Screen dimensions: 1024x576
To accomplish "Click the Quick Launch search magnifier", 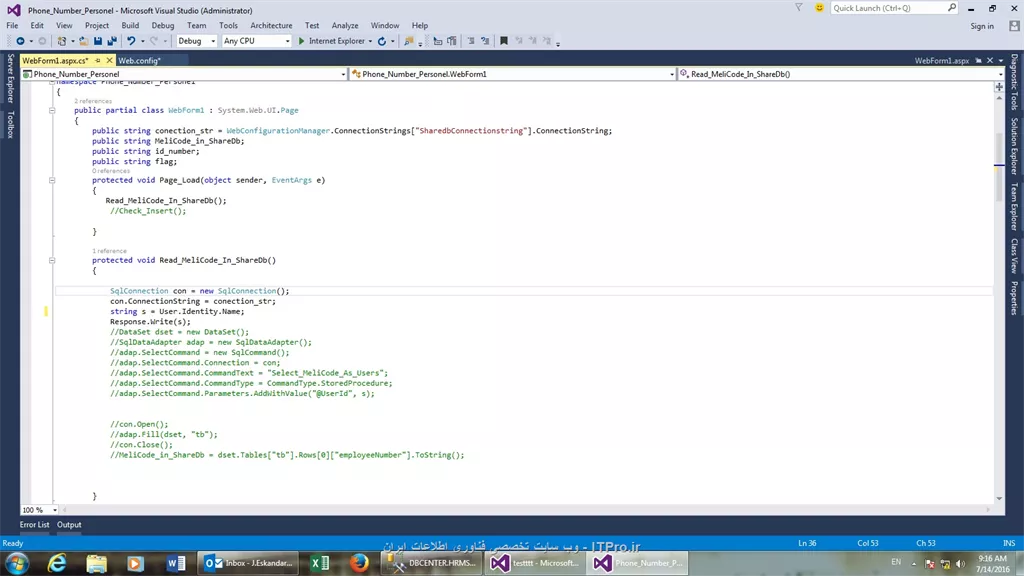I will tap(952, 8).
